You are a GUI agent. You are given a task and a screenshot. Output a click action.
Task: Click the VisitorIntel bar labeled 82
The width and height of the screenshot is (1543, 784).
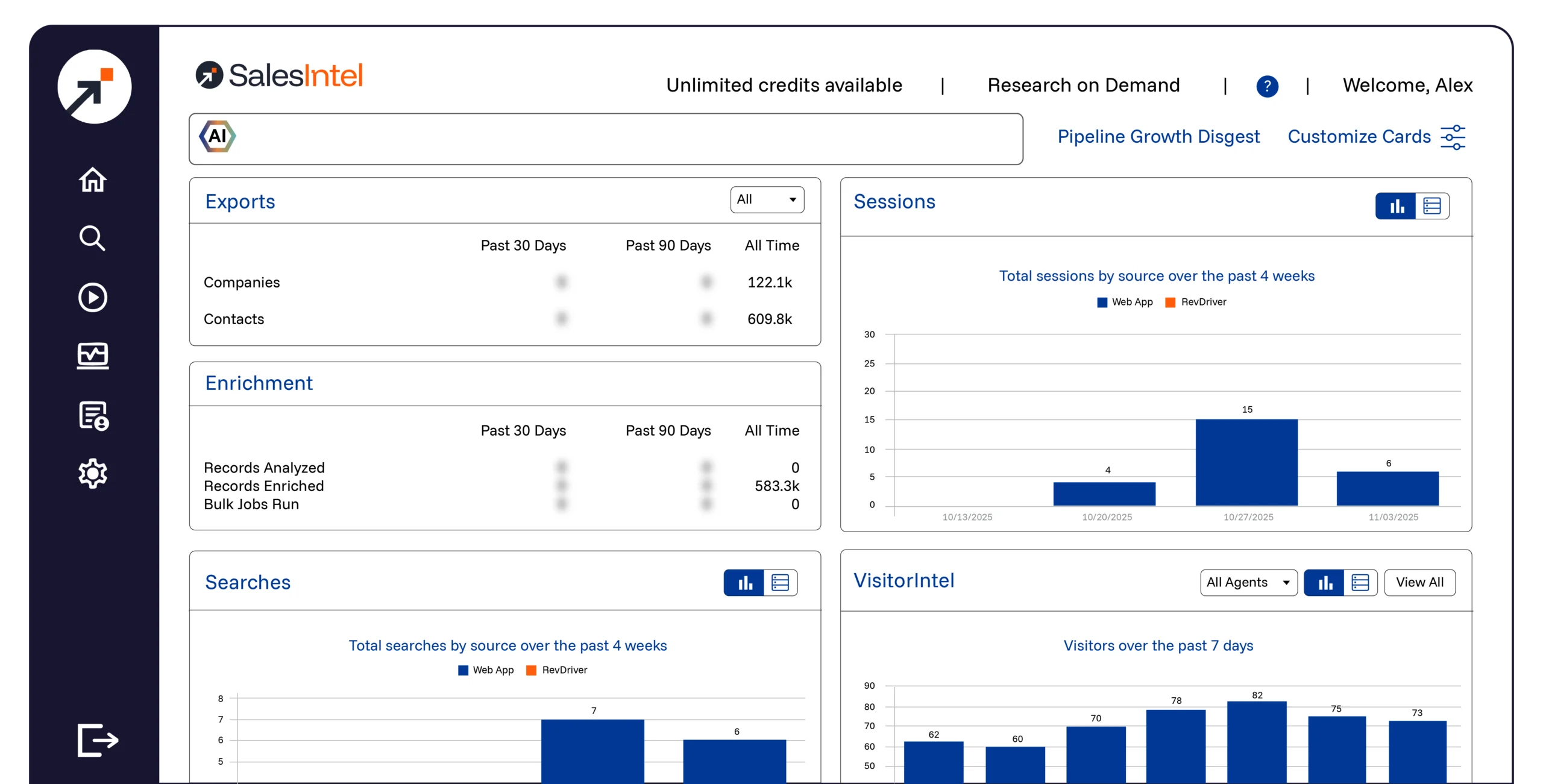click(x=1257, y=742)
